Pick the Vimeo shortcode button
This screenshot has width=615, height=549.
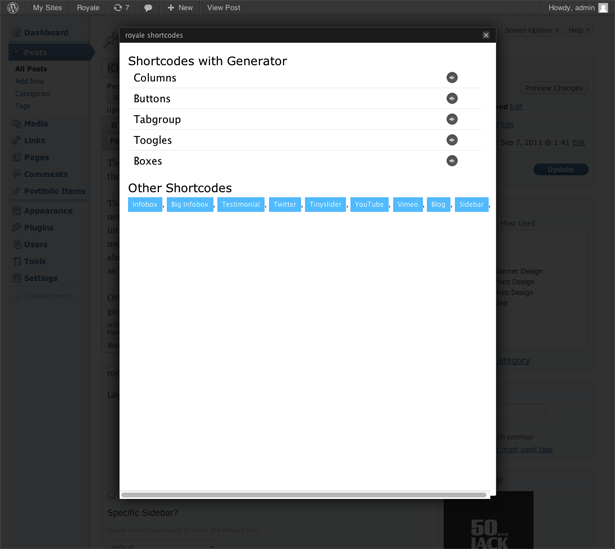(x=407, y=204)
